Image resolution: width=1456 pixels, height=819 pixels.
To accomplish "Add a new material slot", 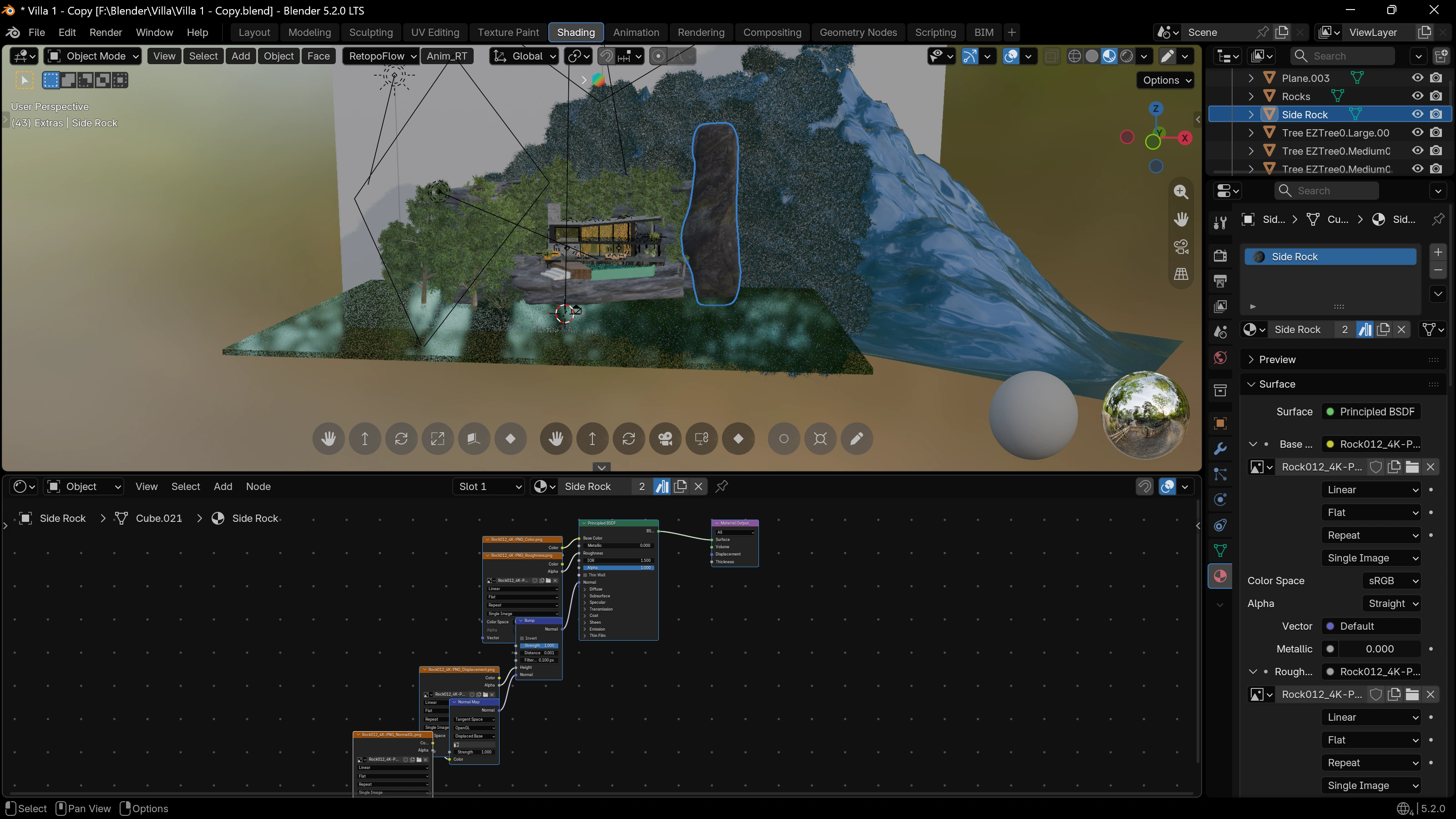I will click(1438, 252).
